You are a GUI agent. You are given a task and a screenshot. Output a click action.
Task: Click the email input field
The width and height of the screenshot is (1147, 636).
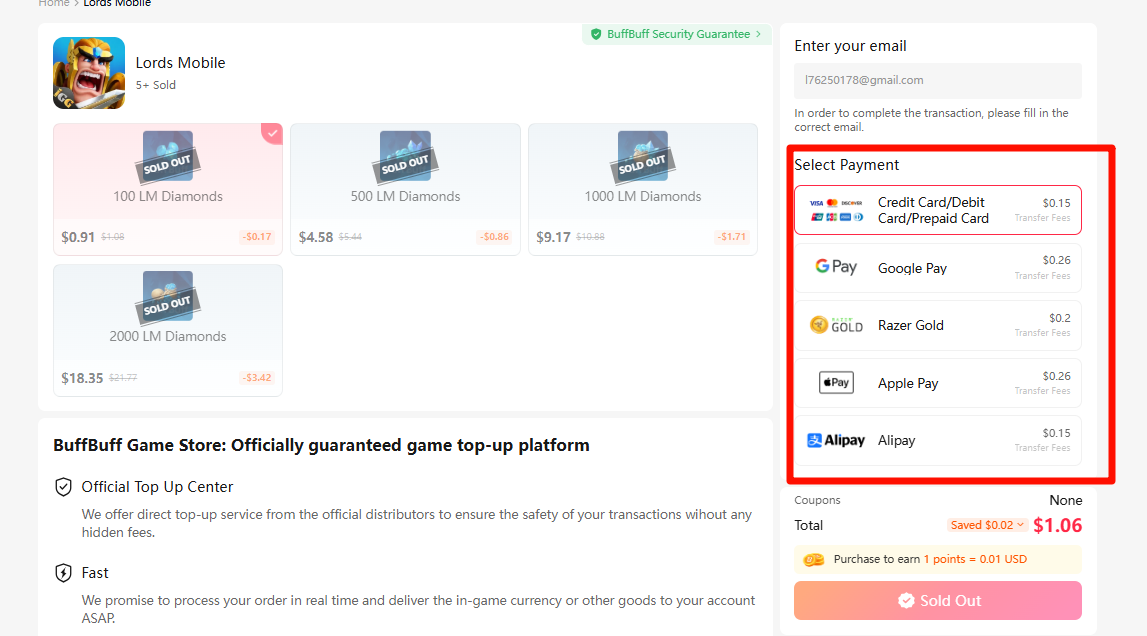click(x=938, y=80)
